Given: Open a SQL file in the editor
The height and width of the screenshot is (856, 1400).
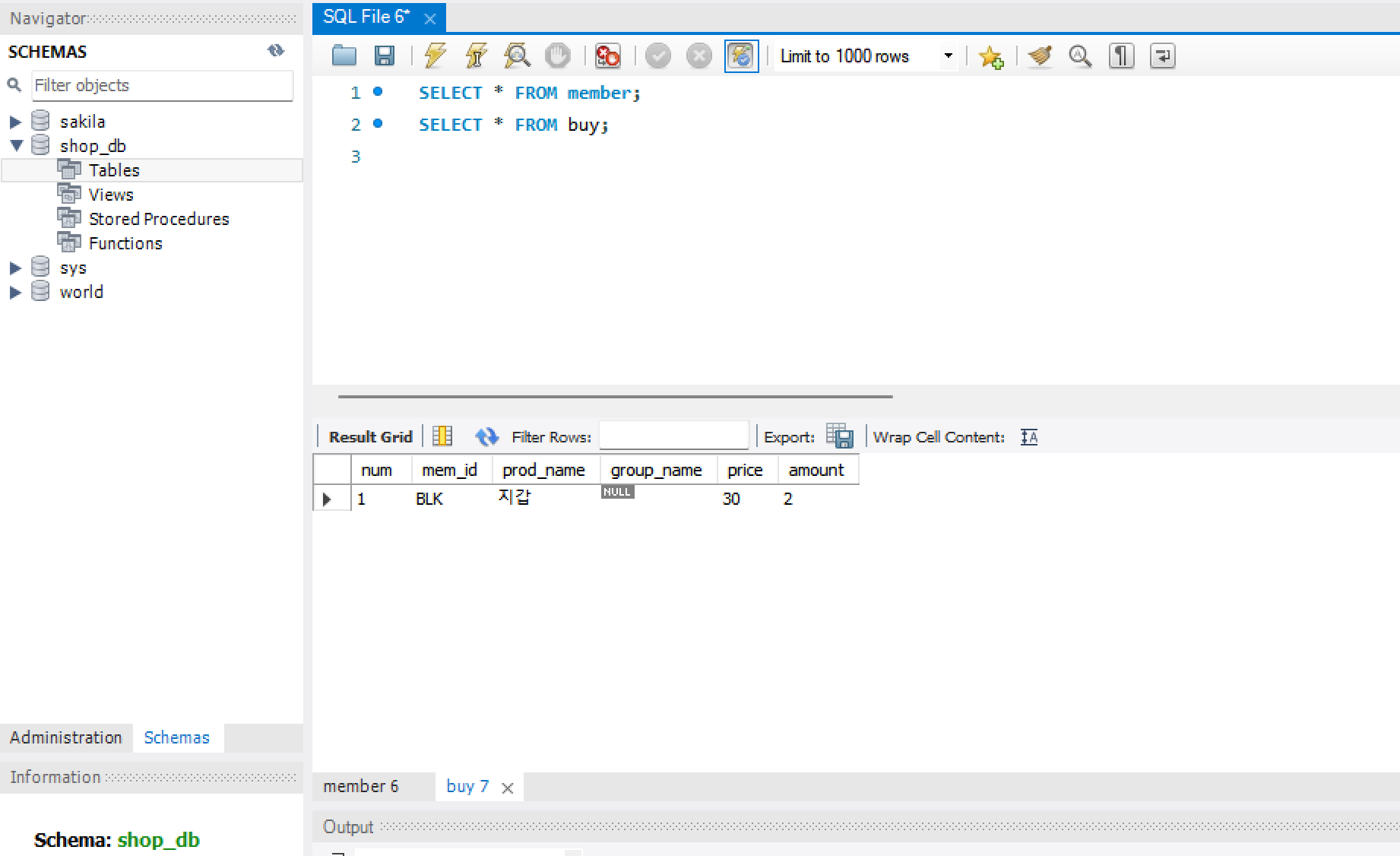Looking at the screenshot, I should click(x=344, y=55).
